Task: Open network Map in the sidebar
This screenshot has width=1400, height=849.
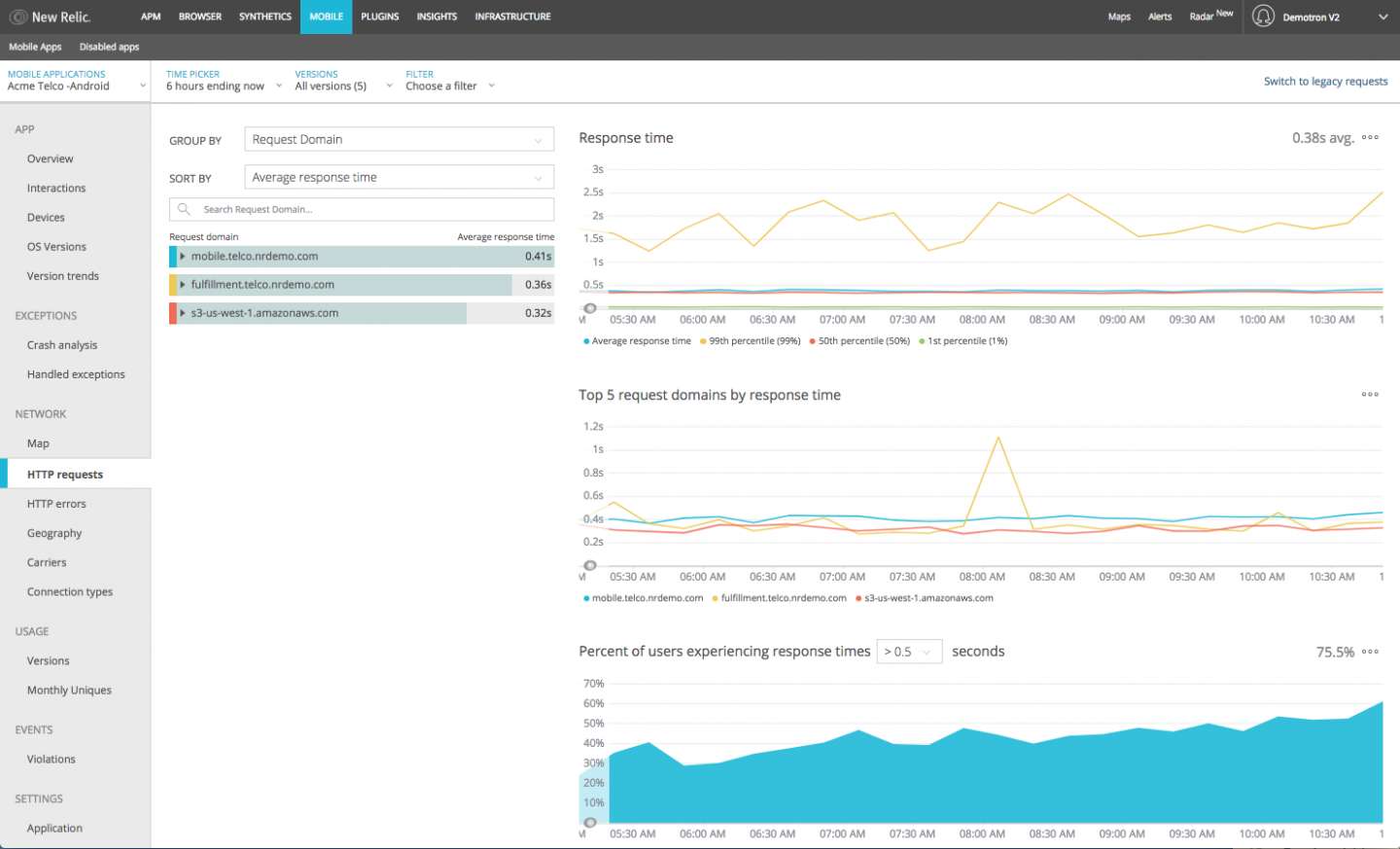Action: [x=38, y=442]
